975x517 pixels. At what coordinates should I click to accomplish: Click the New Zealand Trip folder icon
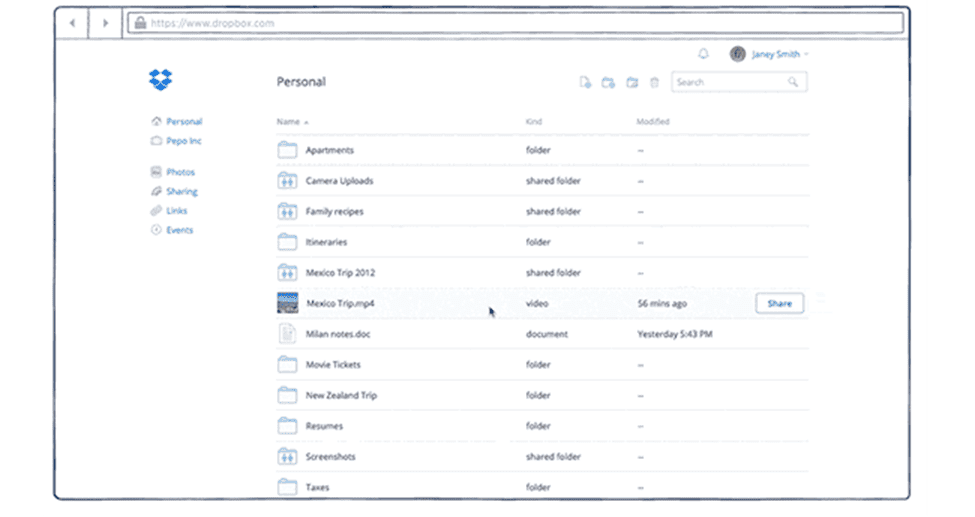point(287,394)
